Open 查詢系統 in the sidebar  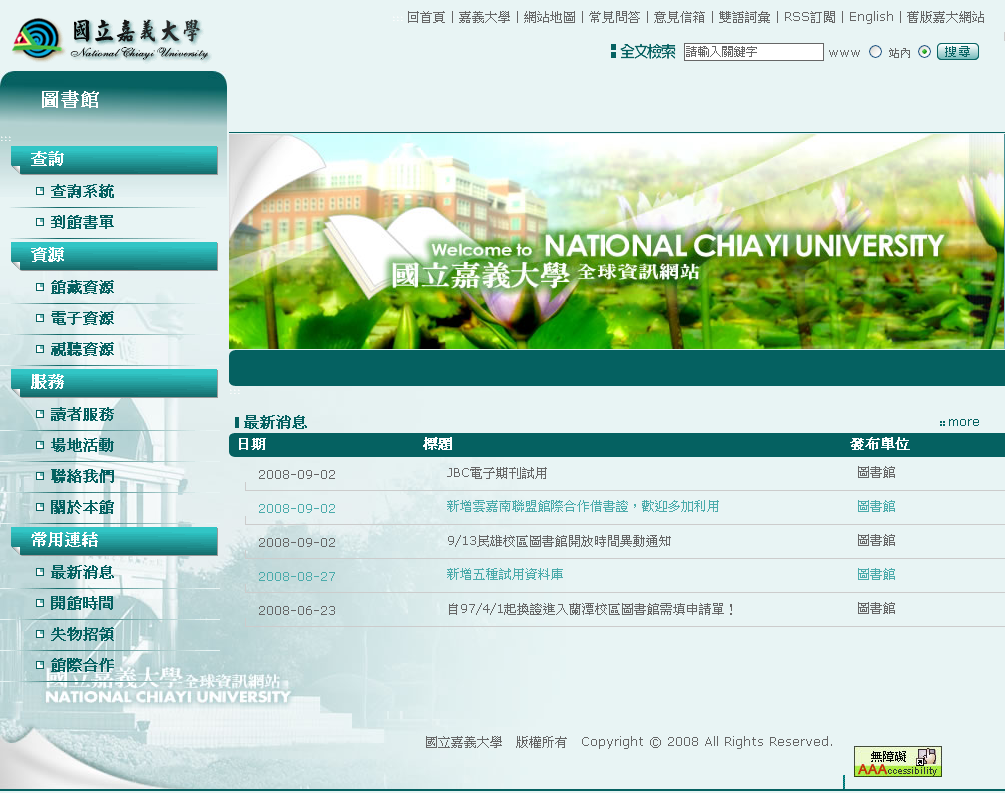(x=82, y=191)
